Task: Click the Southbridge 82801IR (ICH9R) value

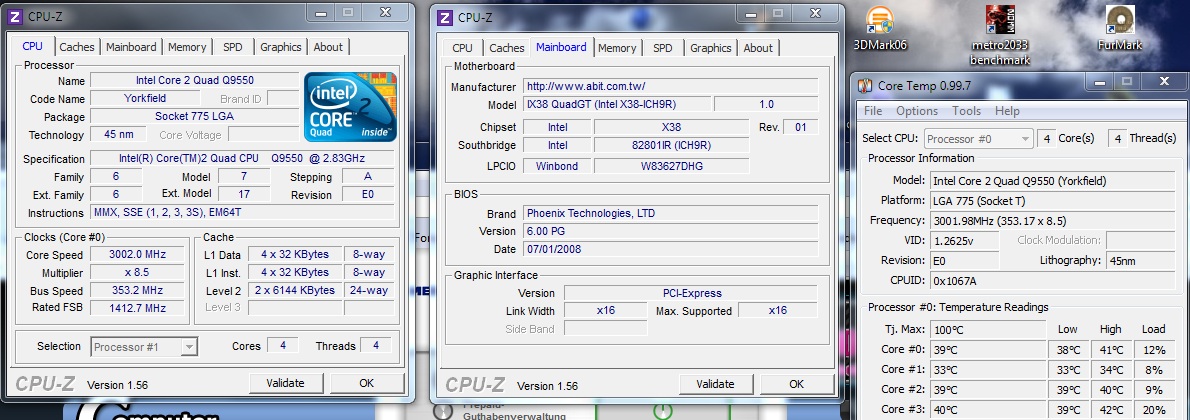Action: tap(671, 146)
